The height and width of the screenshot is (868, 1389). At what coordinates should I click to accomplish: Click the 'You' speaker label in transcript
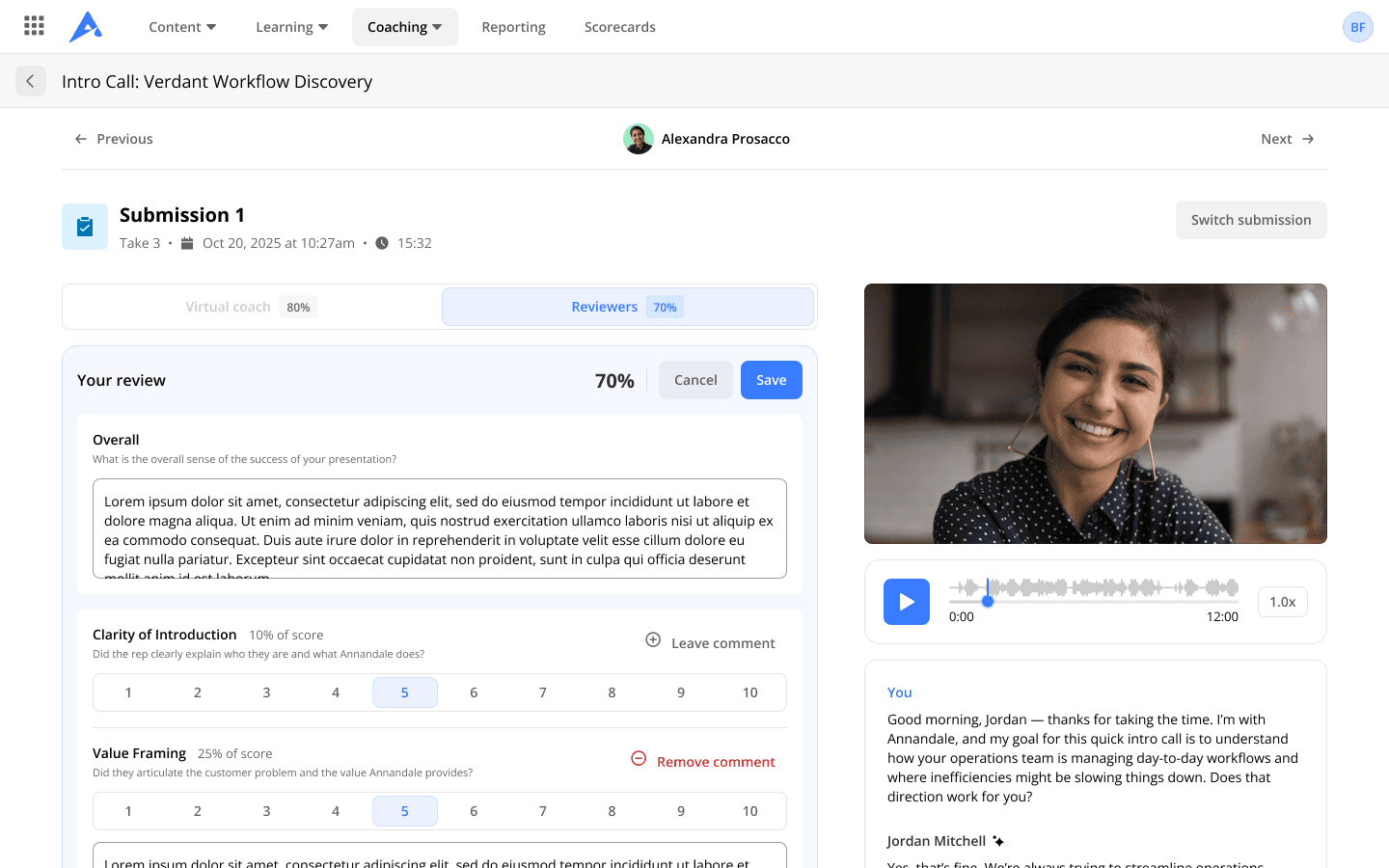tap(900, 692)
